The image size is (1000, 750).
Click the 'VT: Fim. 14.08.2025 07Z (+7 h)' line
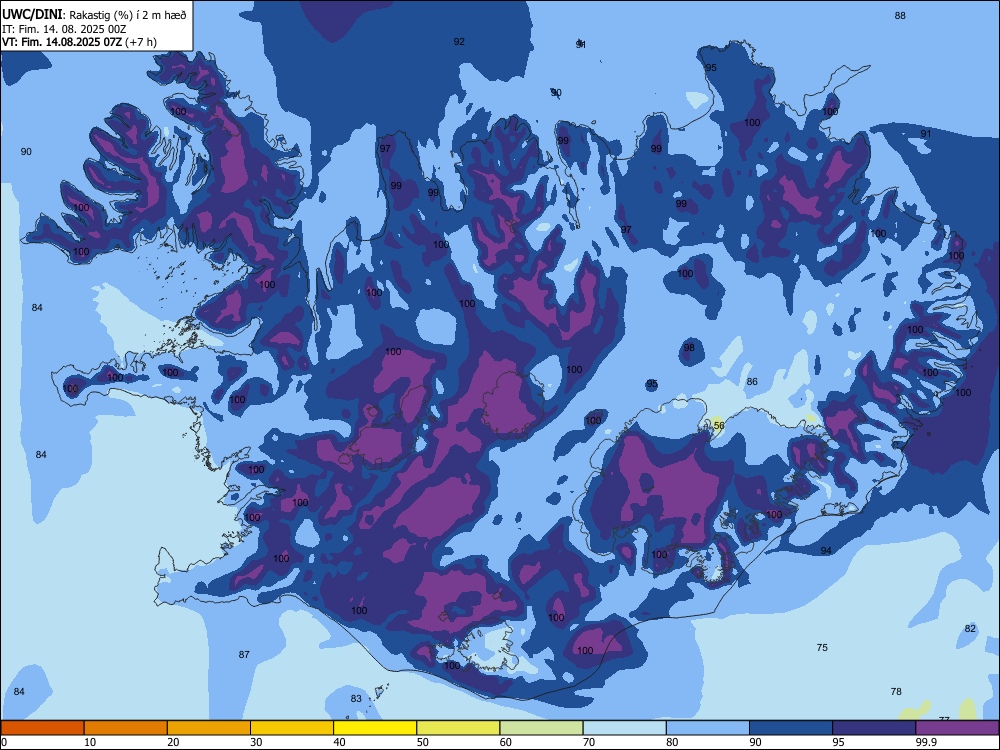click(79, 42)
